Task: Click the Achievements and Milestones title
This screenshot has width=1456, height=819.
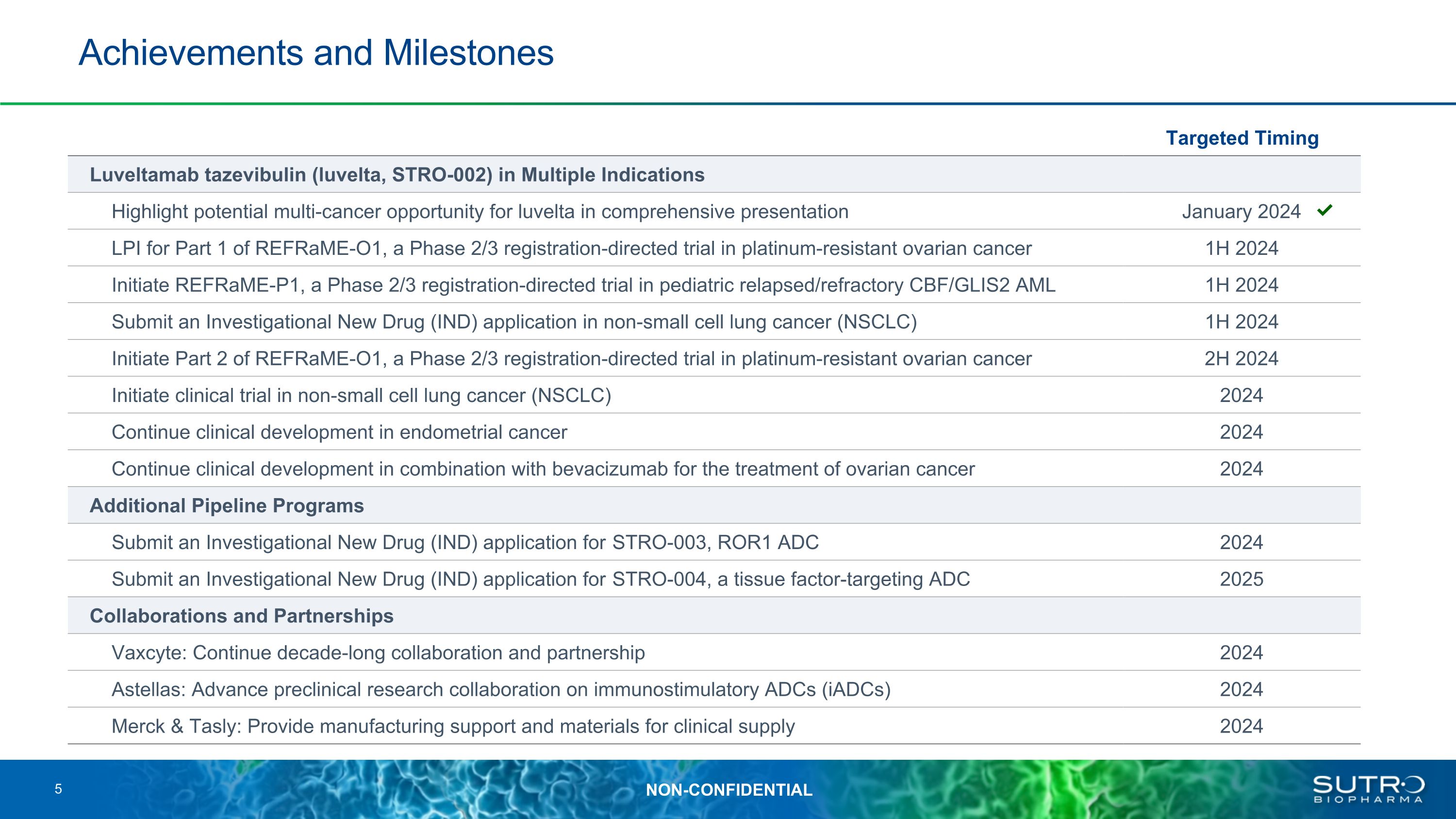Action: [x=316, y=52]
